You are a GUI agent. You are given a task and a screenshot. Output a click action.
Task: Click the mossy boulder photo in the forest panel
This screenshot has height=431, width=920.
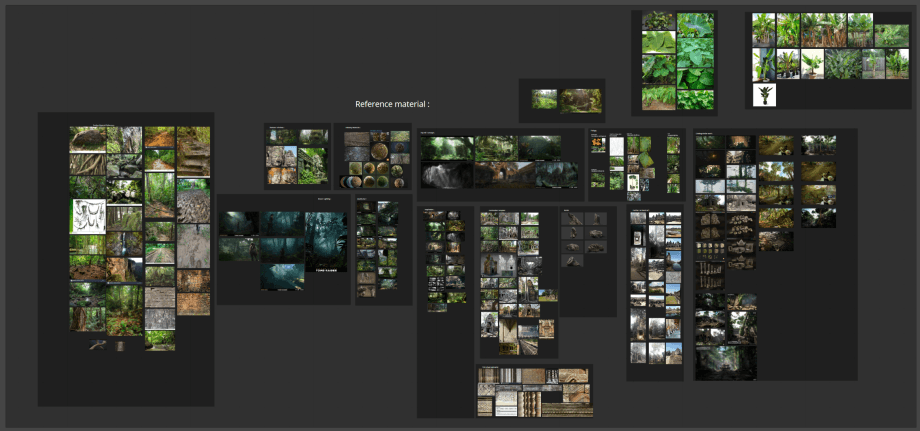(87, 140)
